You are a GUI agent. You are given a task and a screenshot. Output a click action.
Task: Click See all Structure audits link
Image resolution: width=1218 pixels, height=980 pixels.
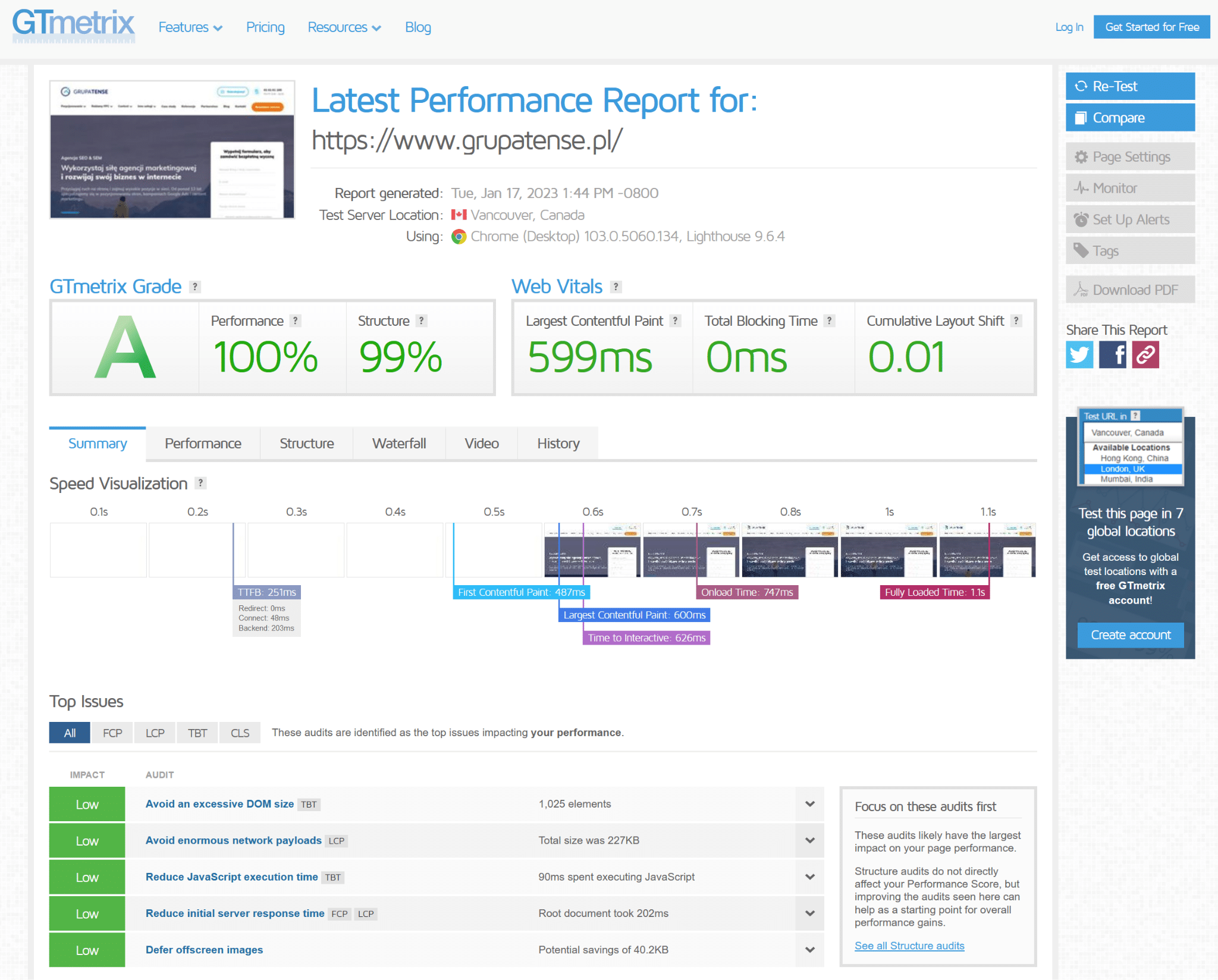pyautogui.click(x=909, y=946)
